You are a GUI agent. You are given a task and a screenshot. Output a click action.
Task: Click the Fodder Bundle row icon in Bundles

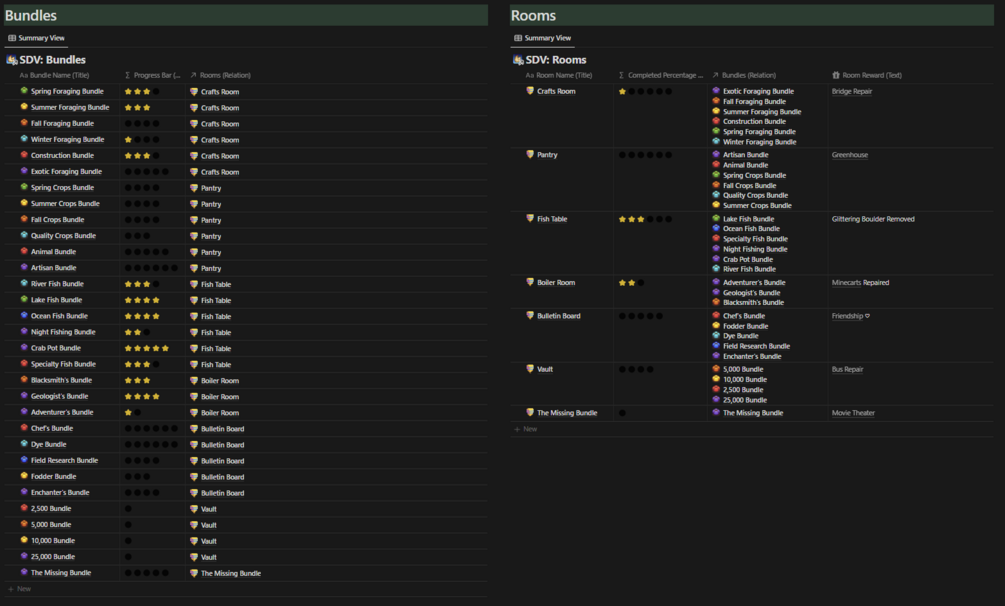24,476
